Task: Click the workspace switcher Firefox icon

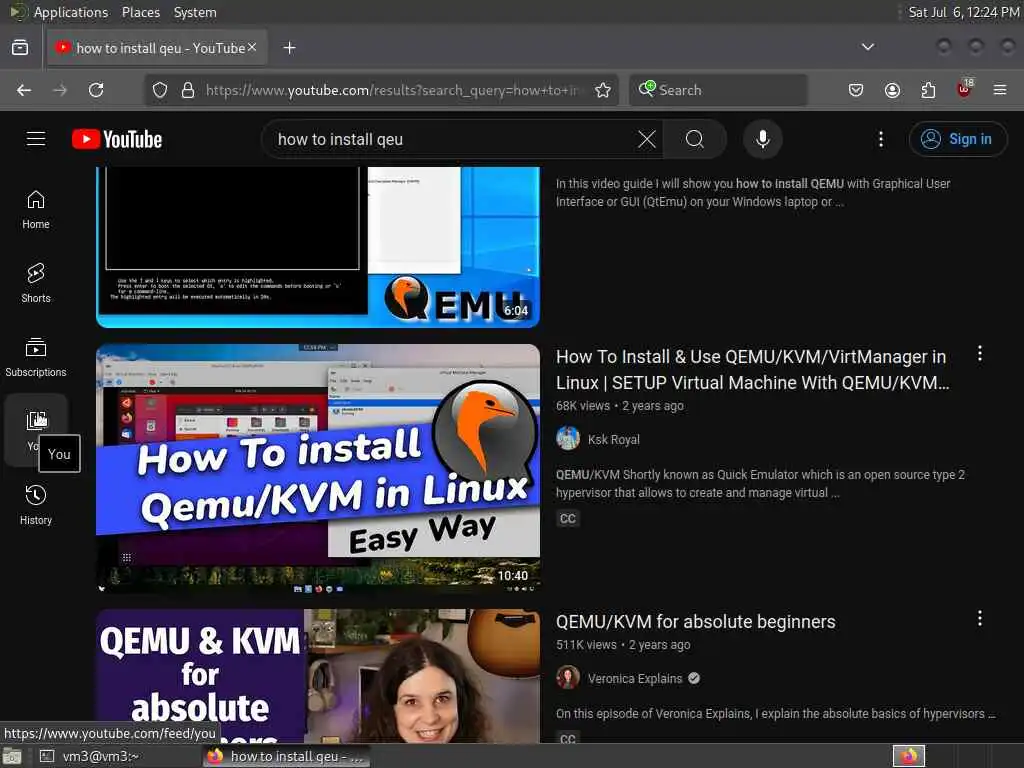Action: (x=908, y=756)
